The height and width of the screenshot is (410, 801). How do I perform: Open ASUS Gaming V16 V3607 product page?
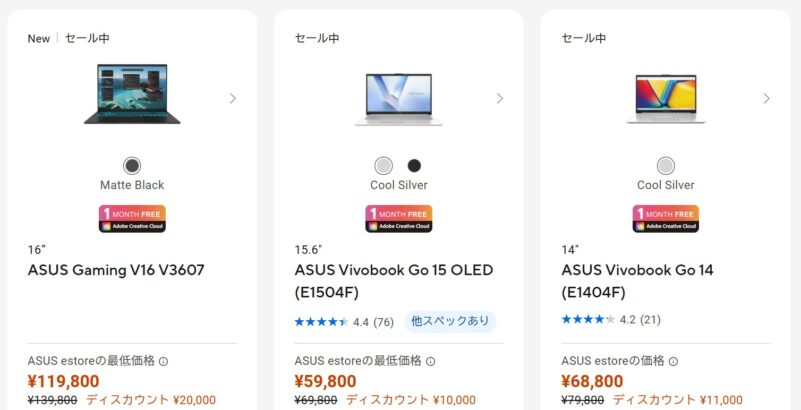(116, 270)
